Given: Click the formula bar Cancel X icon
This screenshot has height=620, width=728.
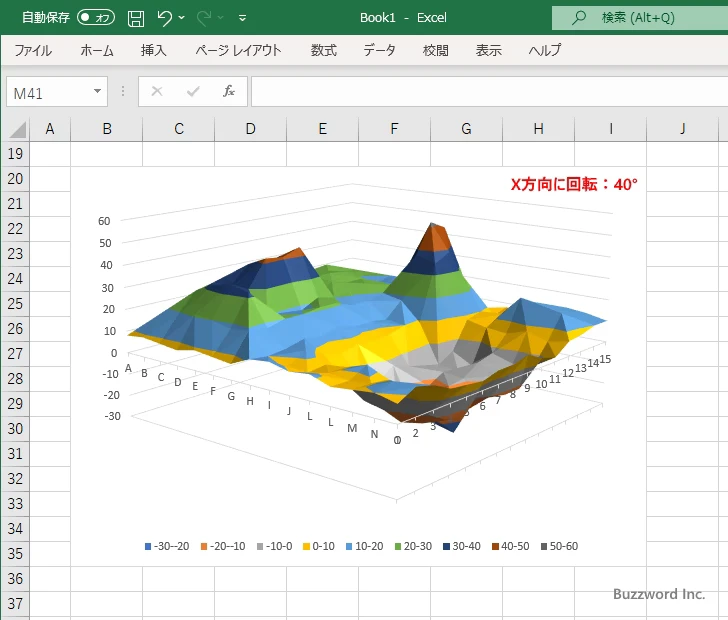Looking at the screenshot, I should (157, 91).
